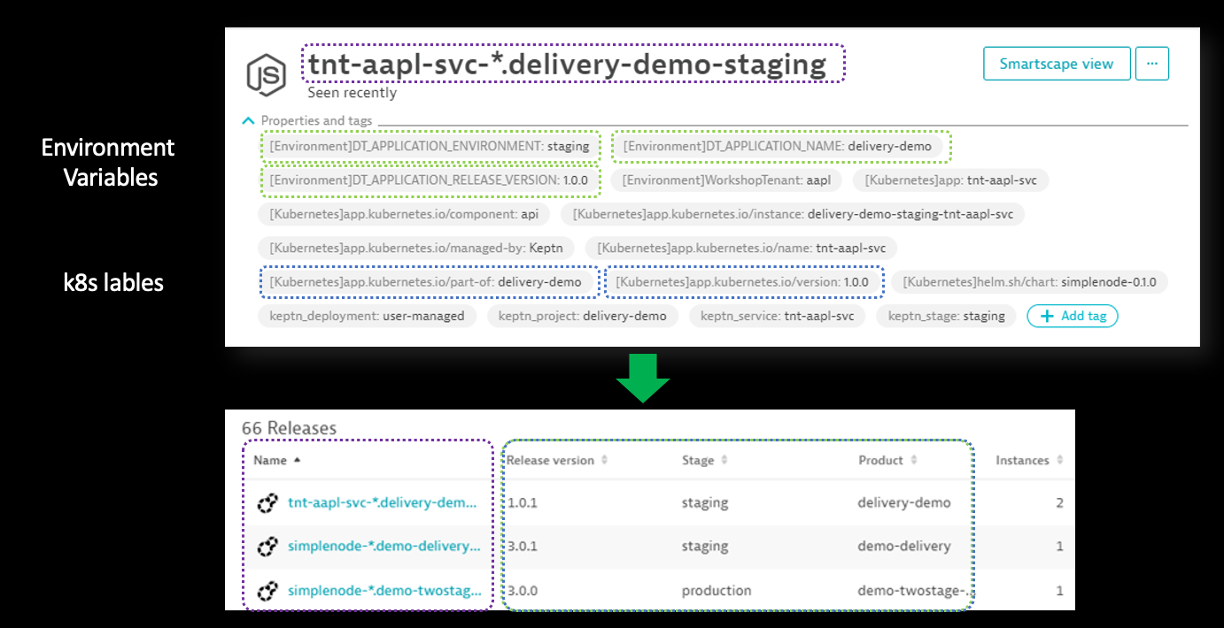
Task: Open the Smartscape view
Action: (x=1057, y=64)
